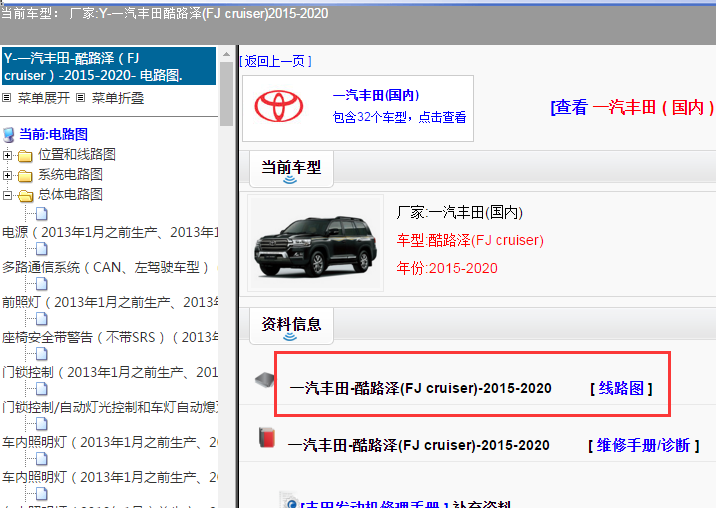Click the 系统电路图 folder icon
Image resolution: width=716 pixels, height=508 pixels.
[25, 176]
